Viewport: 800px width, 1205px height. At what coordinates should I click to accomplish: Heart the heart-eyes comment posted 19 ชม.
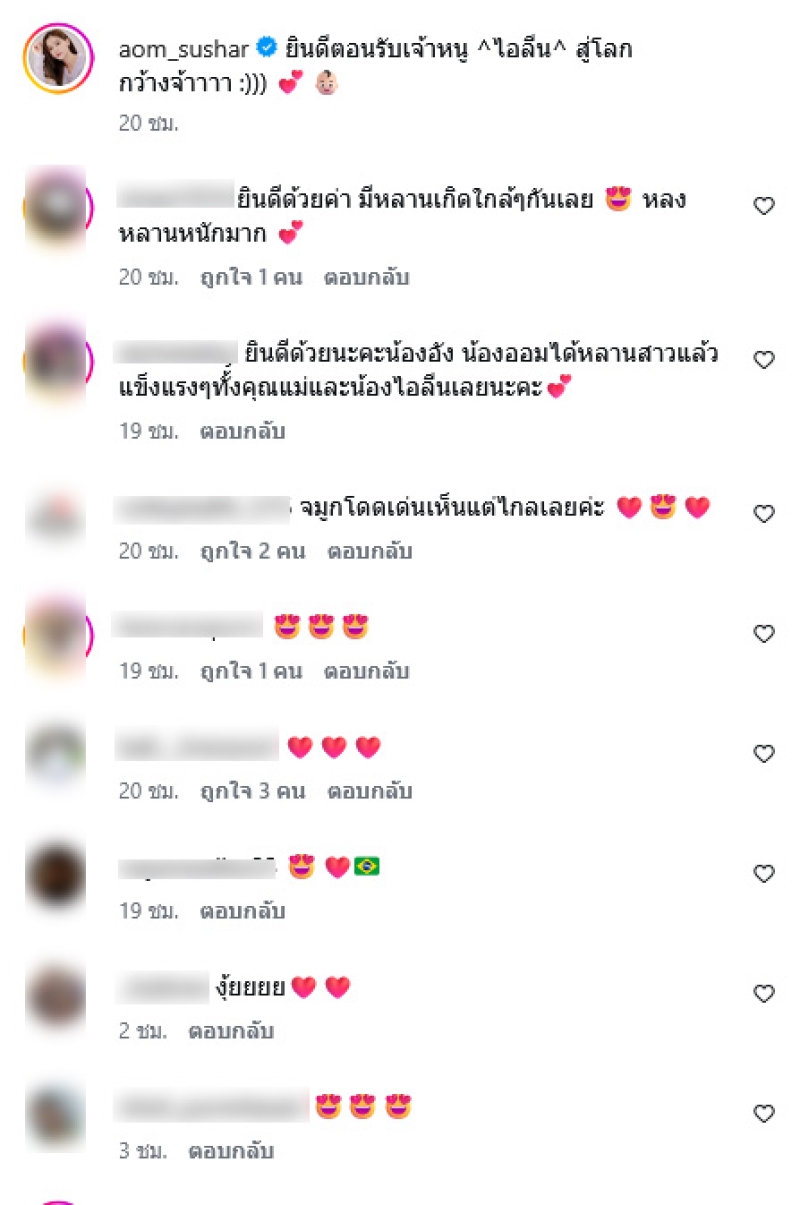click(x=764, y=634)
